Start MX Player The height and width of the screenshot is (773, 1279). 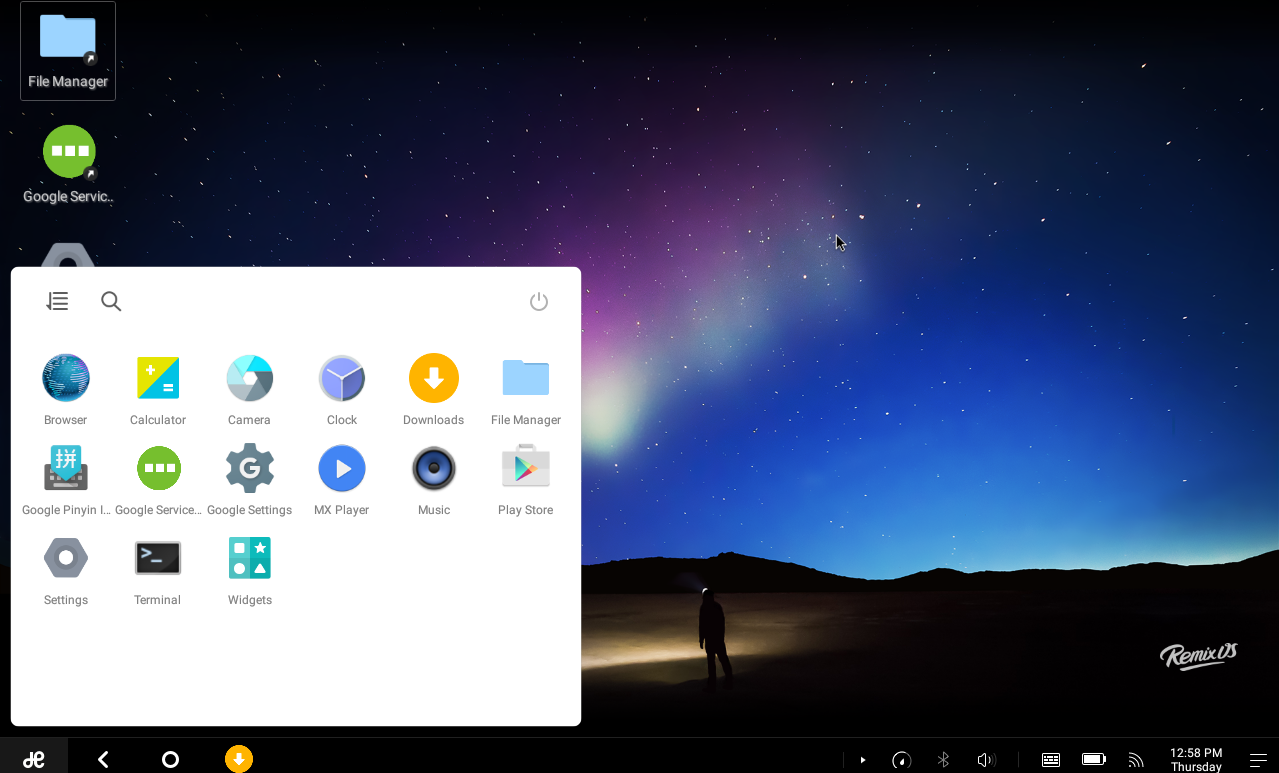click(341, 468)
